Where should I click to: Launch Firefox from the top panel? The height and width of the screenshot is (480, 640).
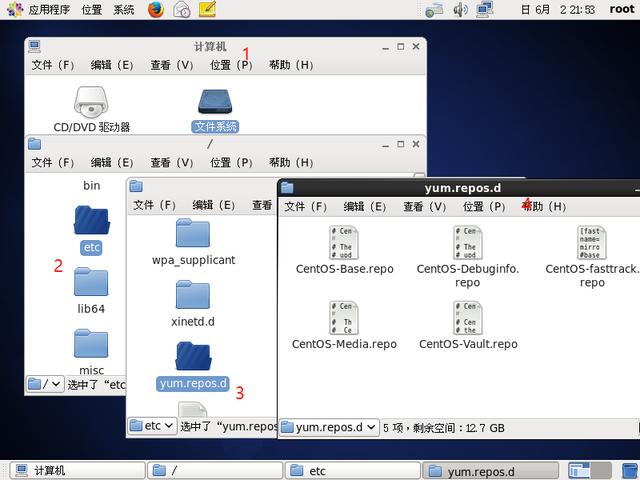[x=156, y=9]
